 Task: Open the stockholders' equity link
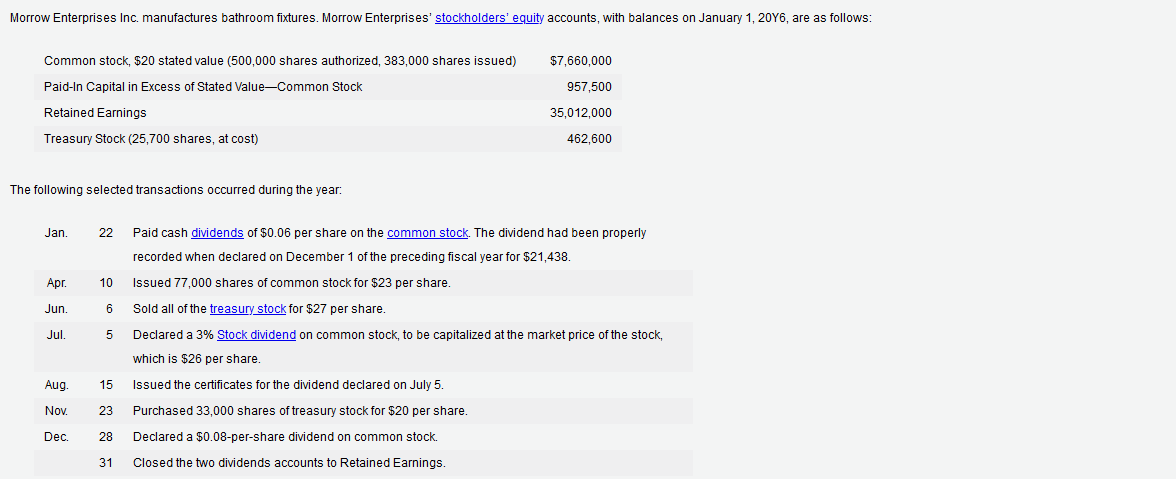point(490,19)
